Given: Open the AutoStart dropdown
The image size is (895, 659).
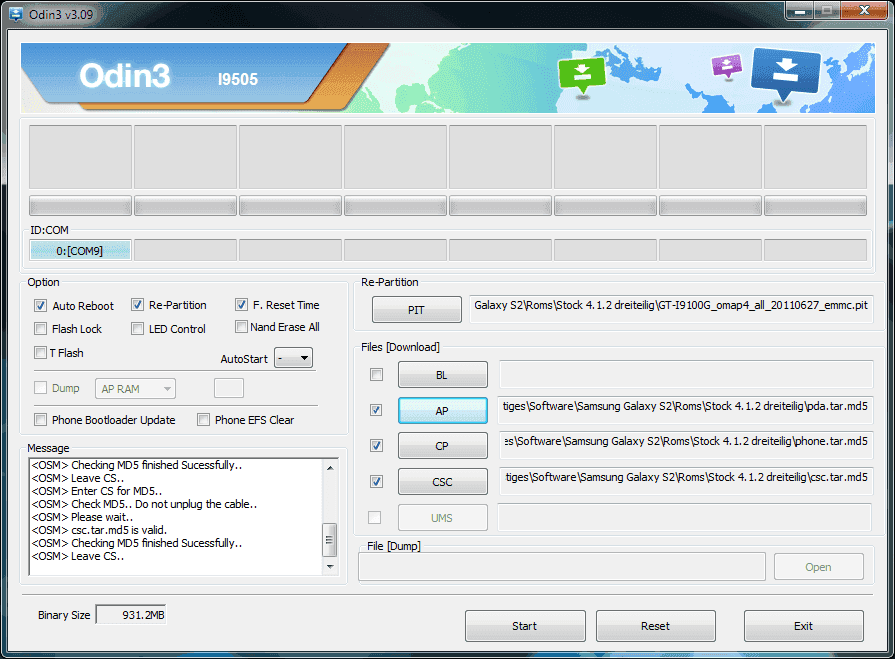Looking at the screenshot, I should (293, 358).
